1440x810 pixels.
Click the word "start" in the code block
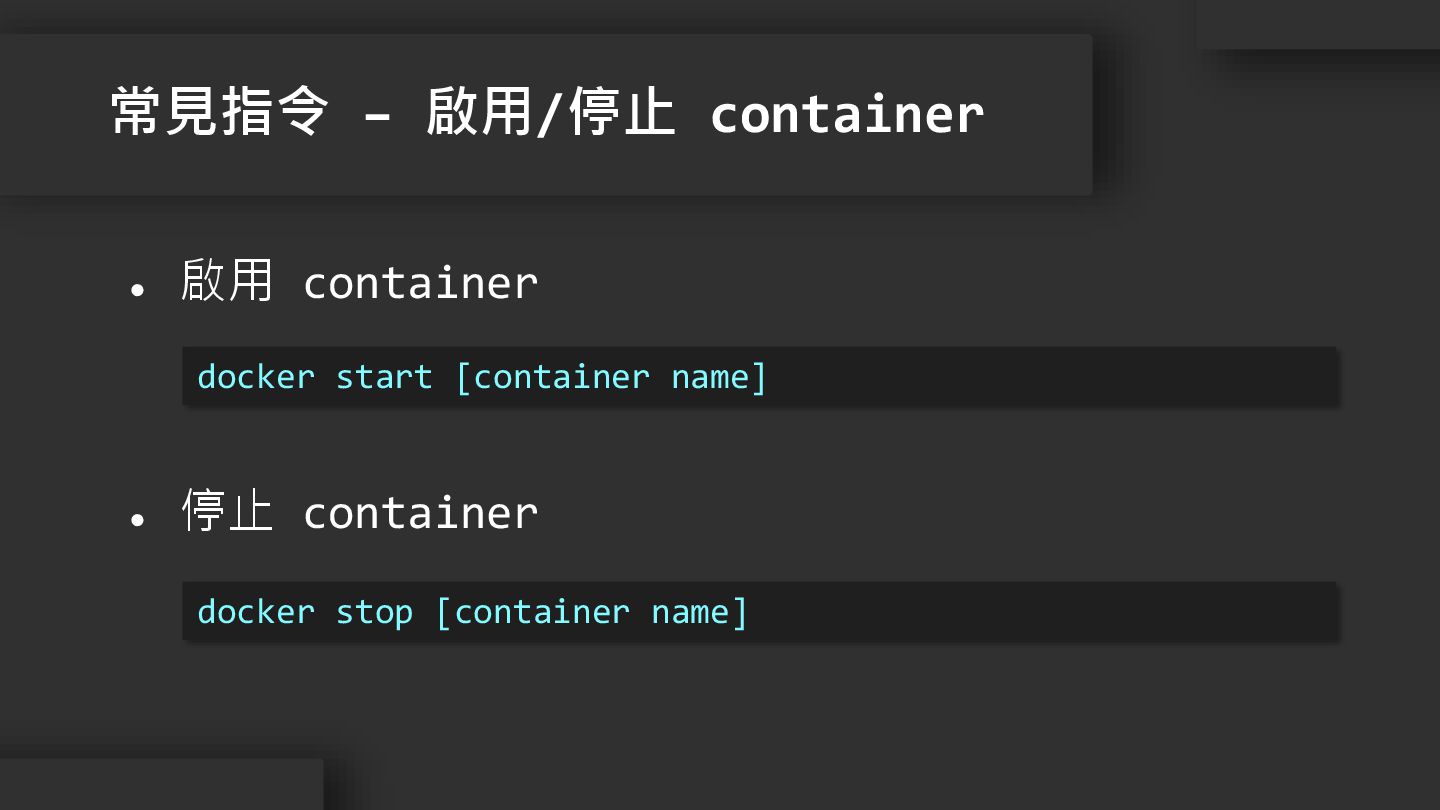[x=384, y=377]
